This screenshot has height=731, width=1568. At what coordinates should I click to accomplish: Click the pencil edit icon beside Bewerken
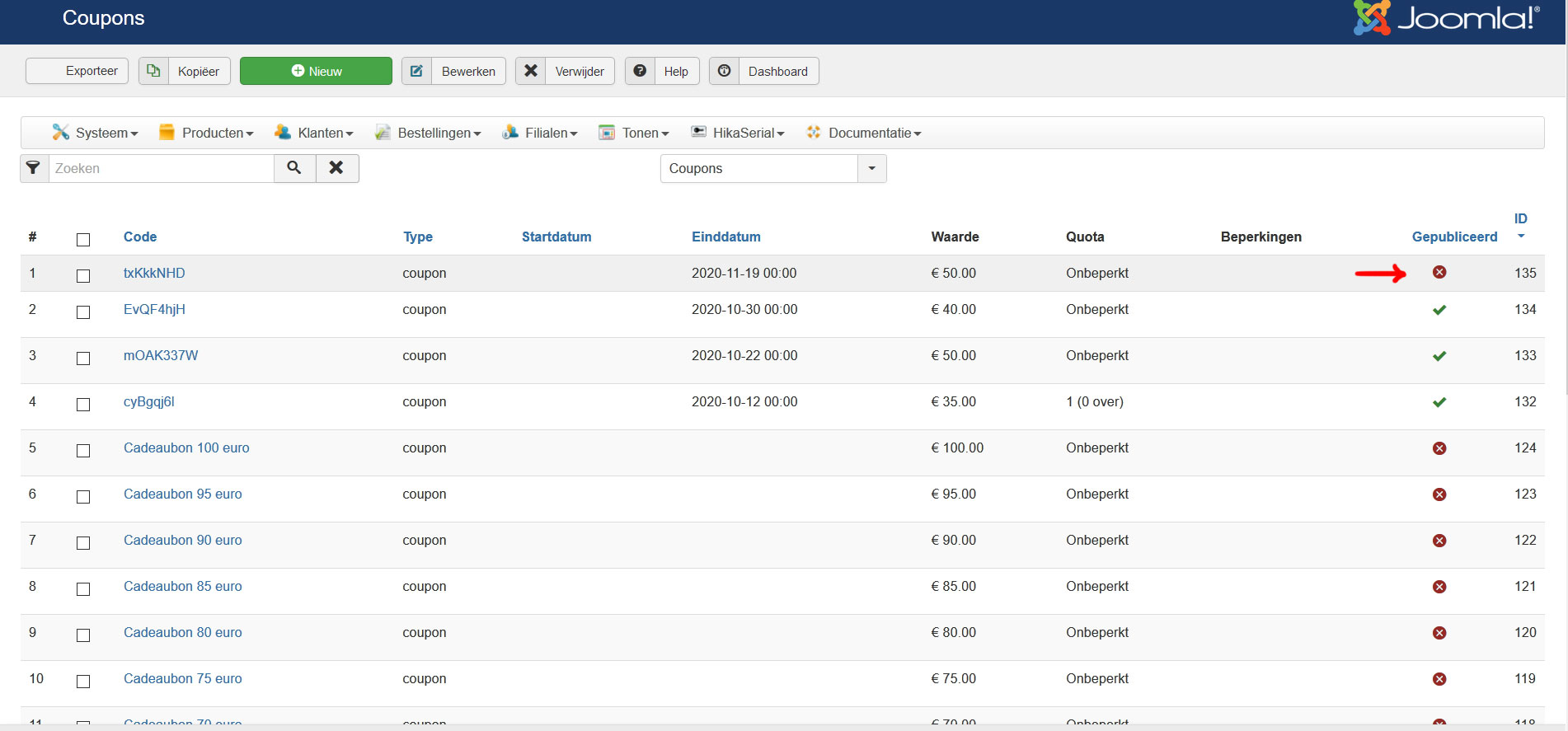pos(417,71)
